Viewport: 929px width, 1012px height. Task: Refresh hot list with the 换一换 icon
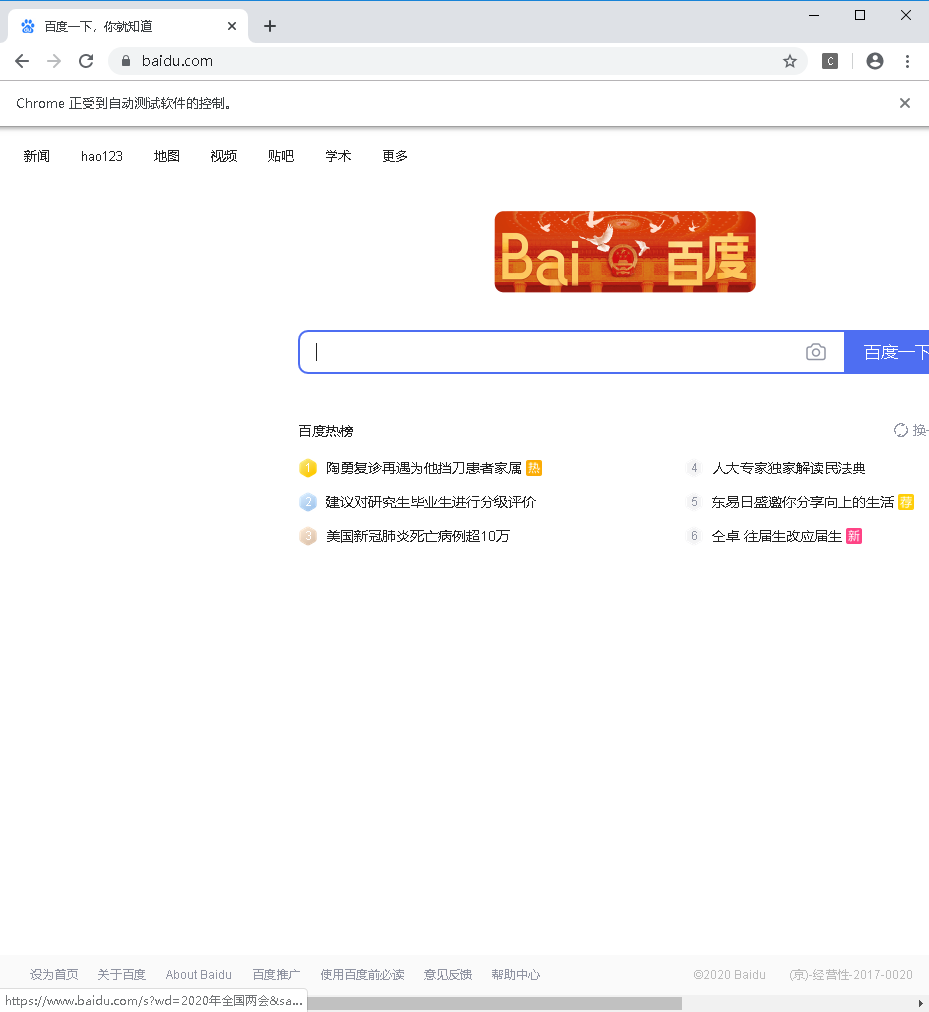tap(901, 430)
